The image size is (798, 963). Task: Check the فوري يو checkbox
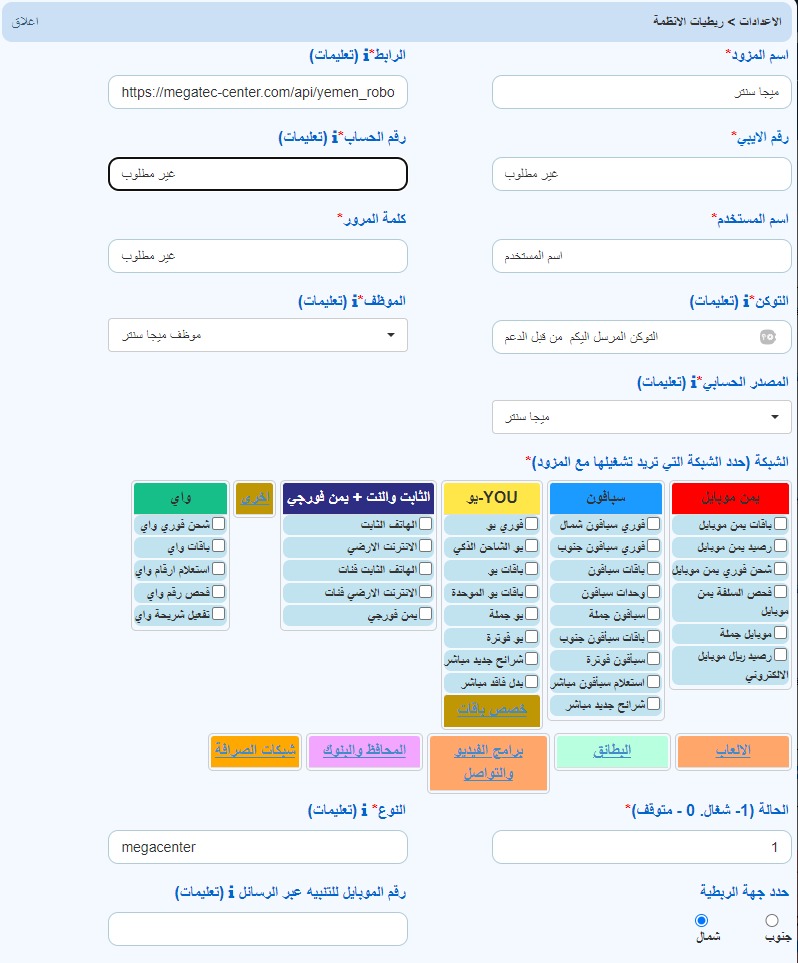click(531, 524)
